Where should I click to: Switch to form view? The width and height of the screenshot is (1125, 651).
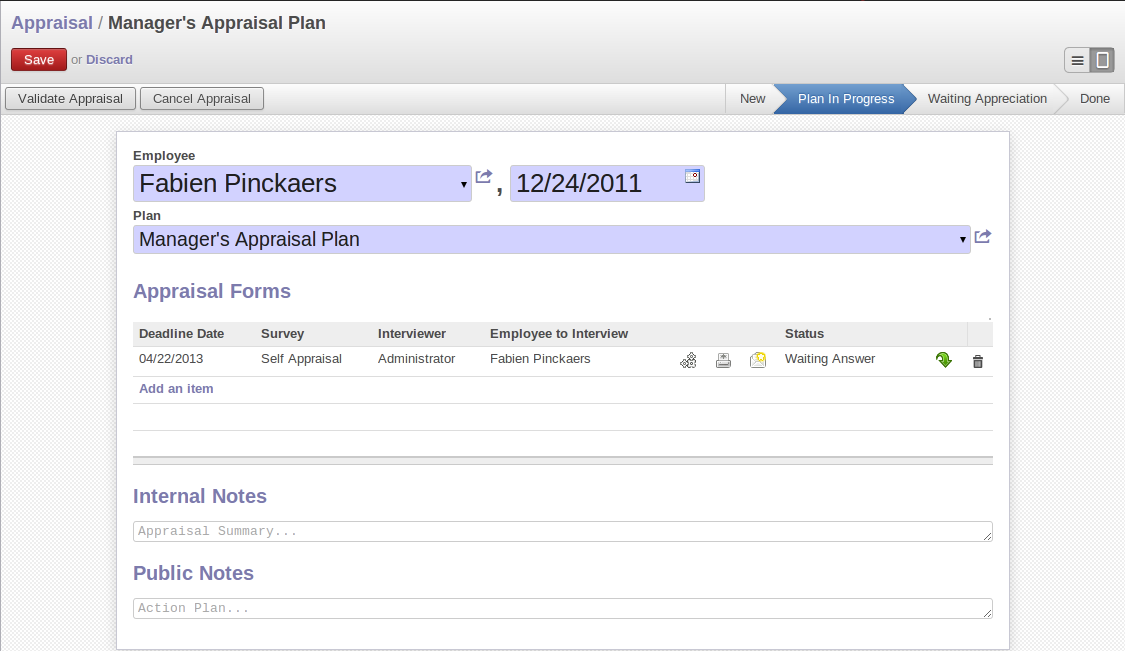tap(1102, 60)
